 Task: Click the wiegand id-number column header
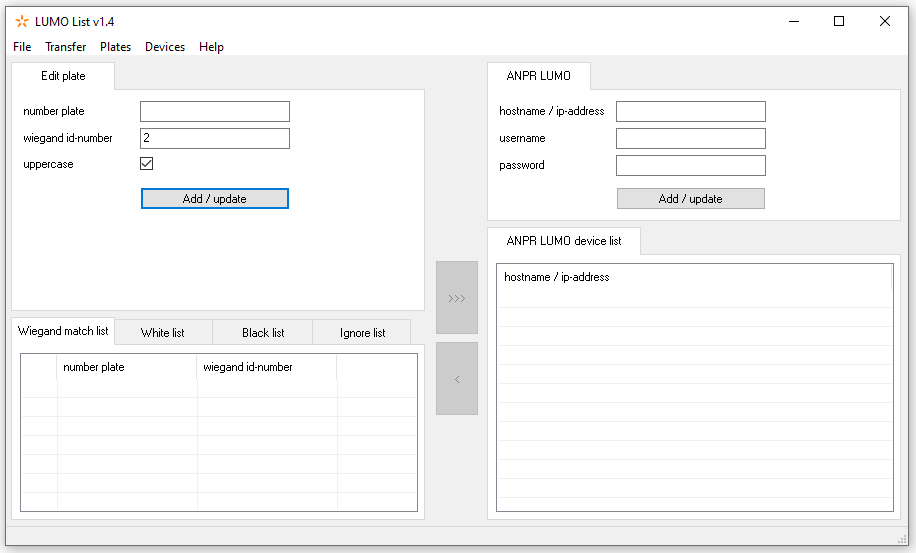[267, 367]
